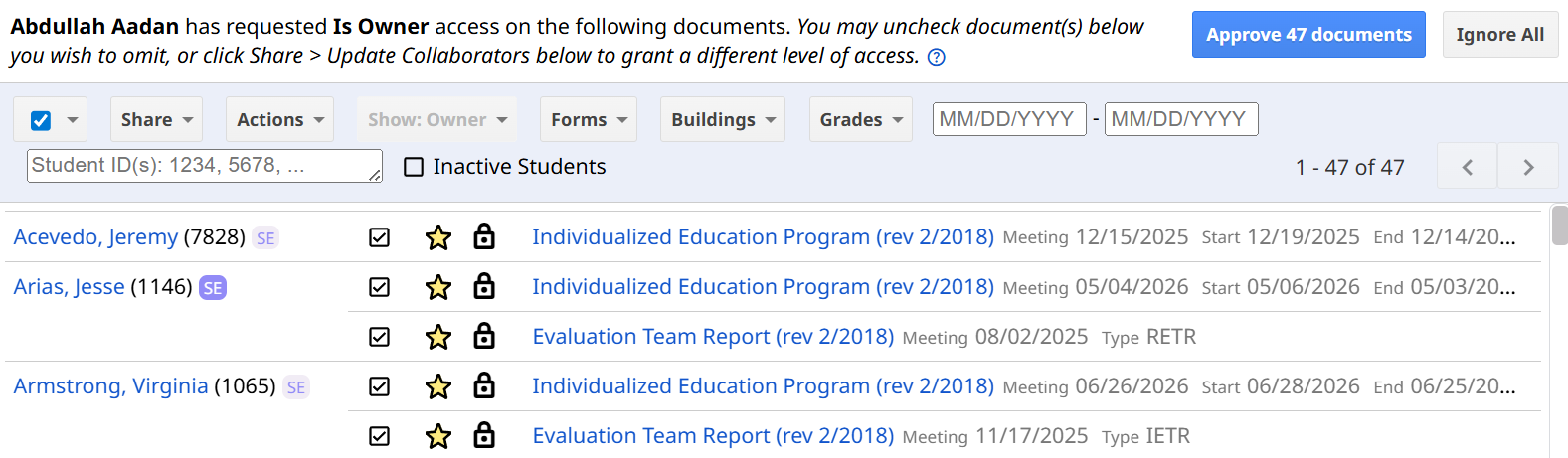This screenshot has height=458, width=1568.
Task: Toggle the select-all checkbox in toolbar
Action: [x=41, y=120]
